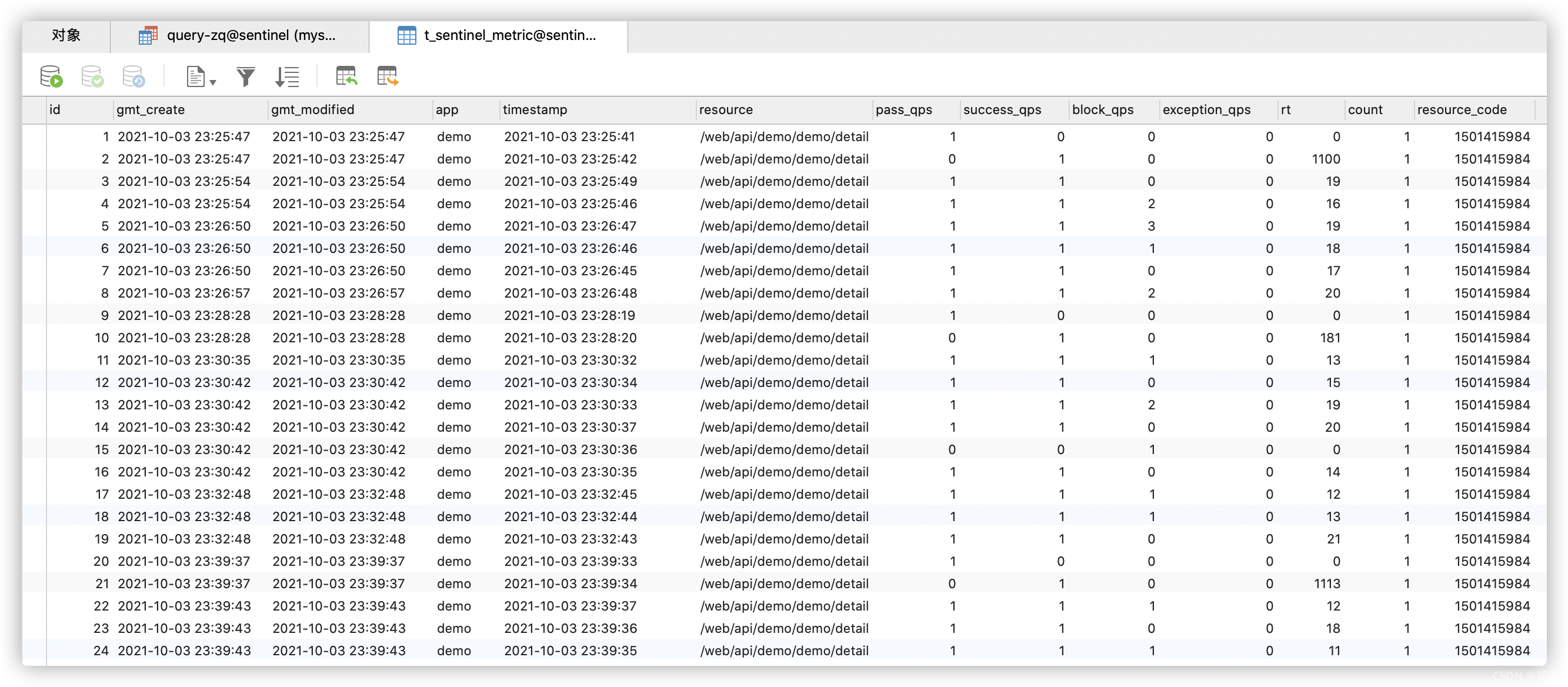Select rt value 181 in row 10
Image resolution: width=1568 pixels, height=687 pixels.
[x=1329, y=338]
